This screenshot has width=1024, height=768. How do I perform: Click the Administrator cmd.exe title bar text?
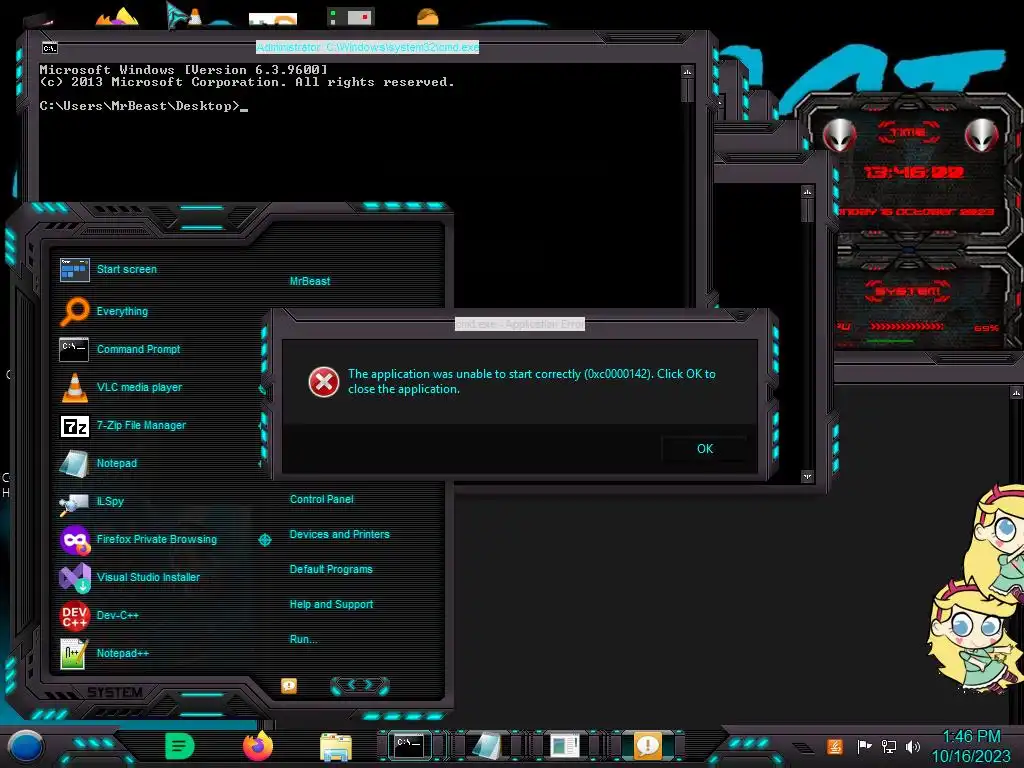(368, 47)
